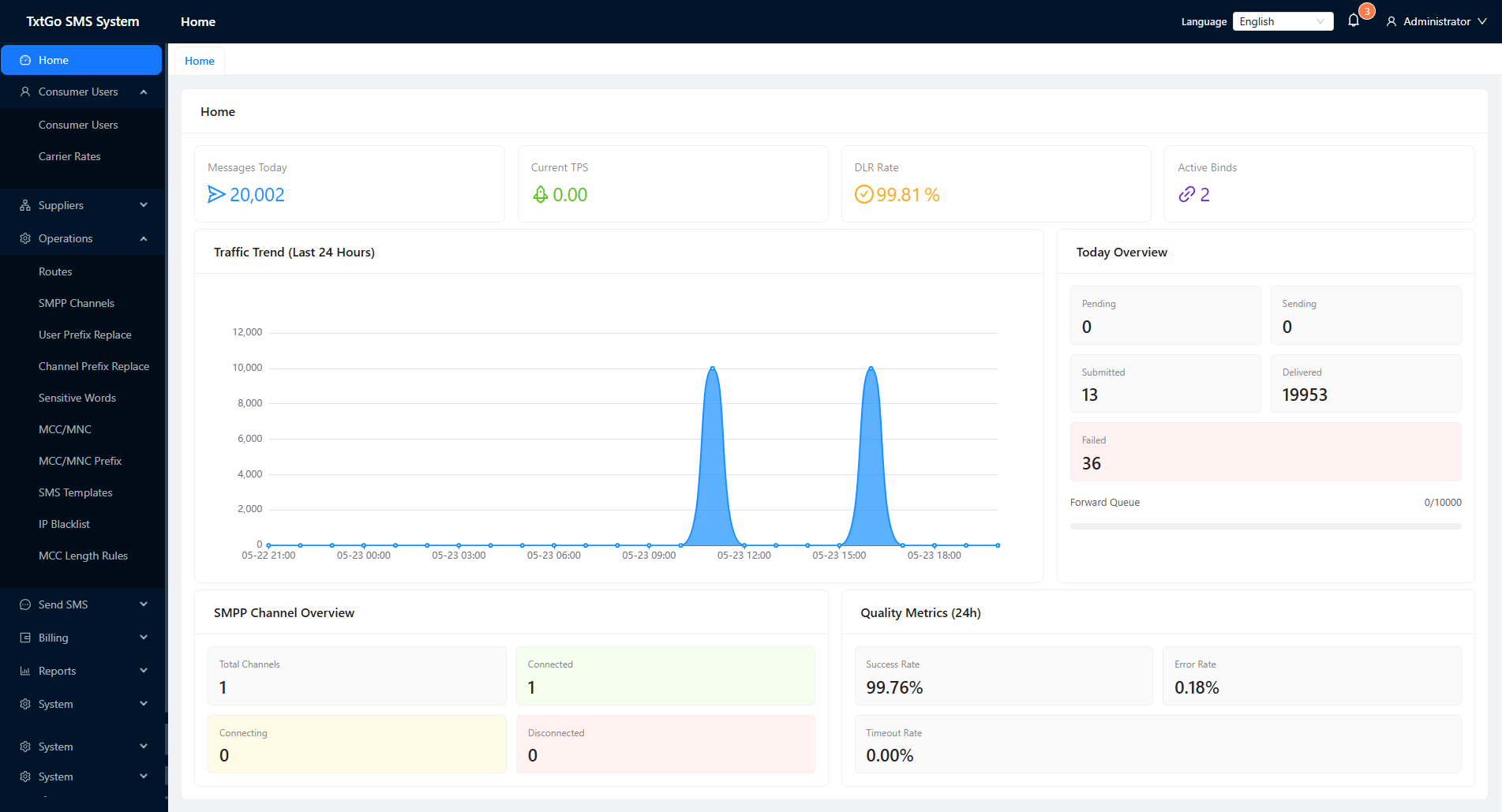
Task: Click the Reports bar-chart icon
Action: point(25,671)
